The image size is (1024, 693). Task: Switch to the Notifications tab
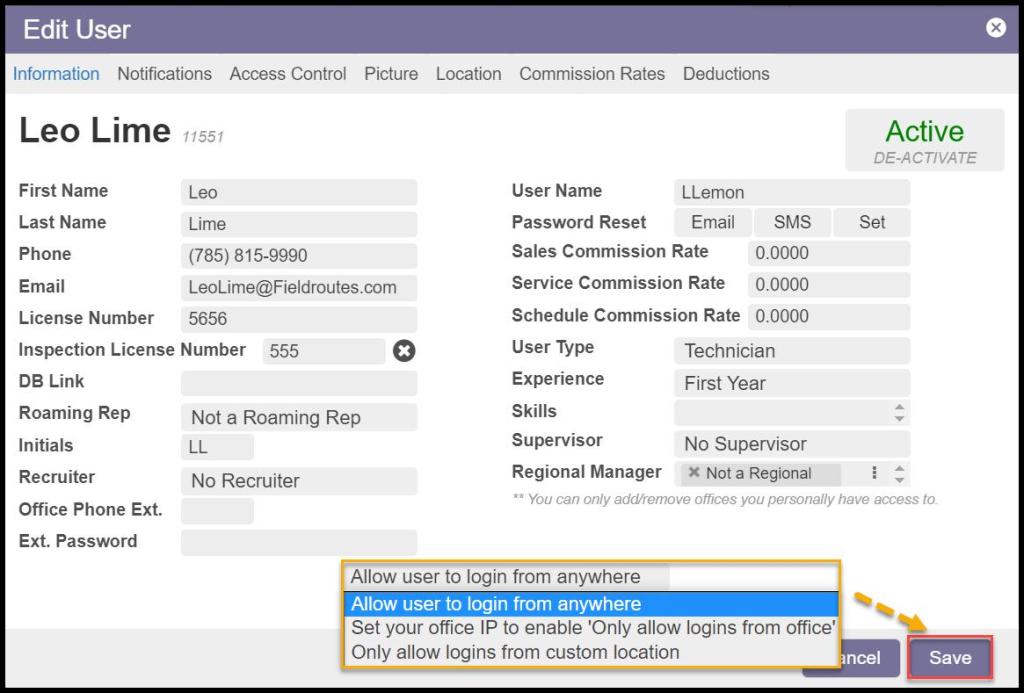[164, 74]
